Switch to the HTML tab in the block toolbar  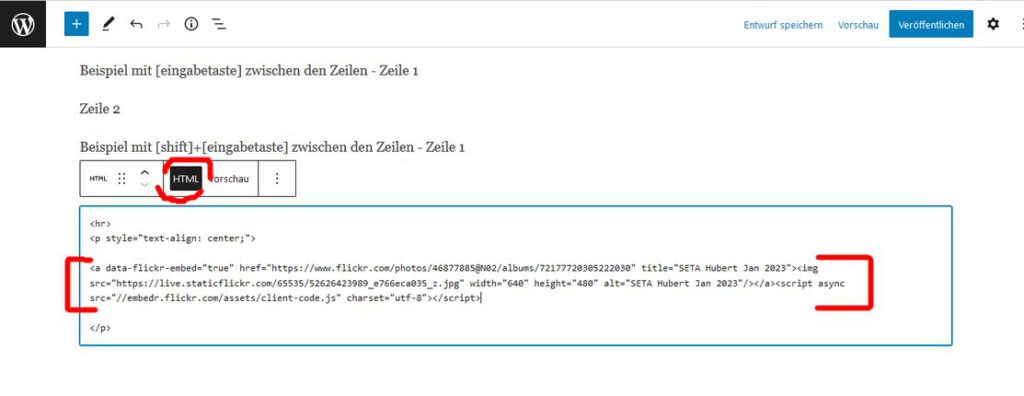[x=185, y=178]
